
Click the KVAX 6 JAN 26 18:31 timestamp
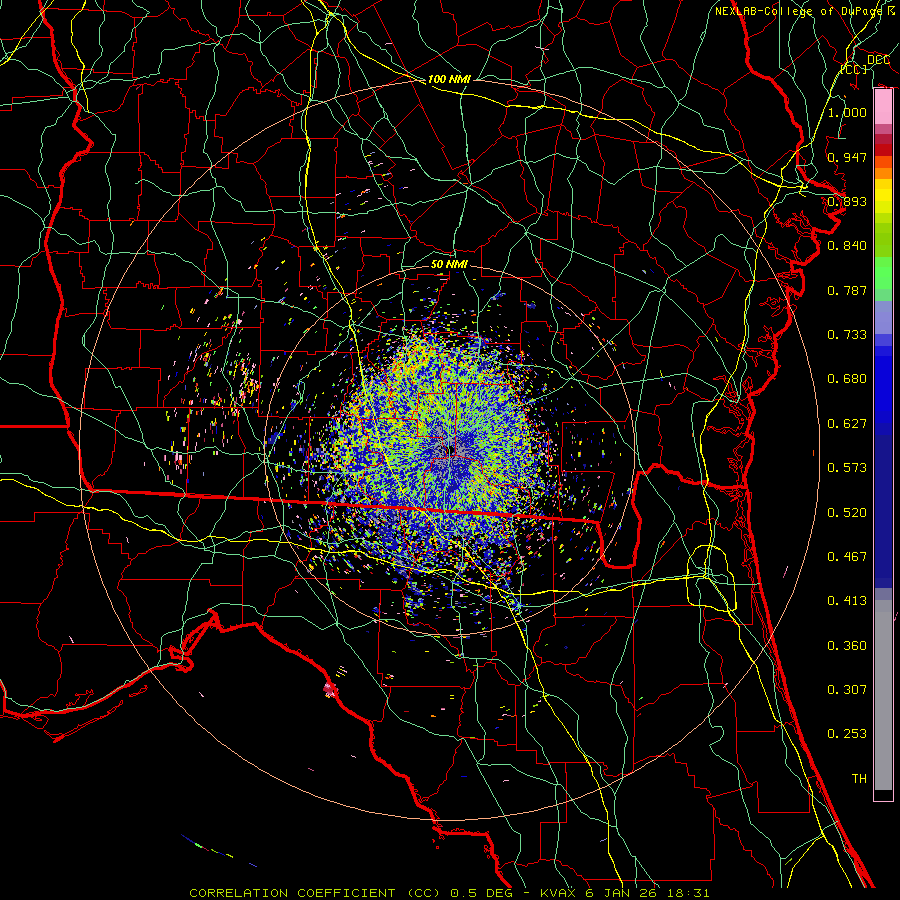pos(625,893)
